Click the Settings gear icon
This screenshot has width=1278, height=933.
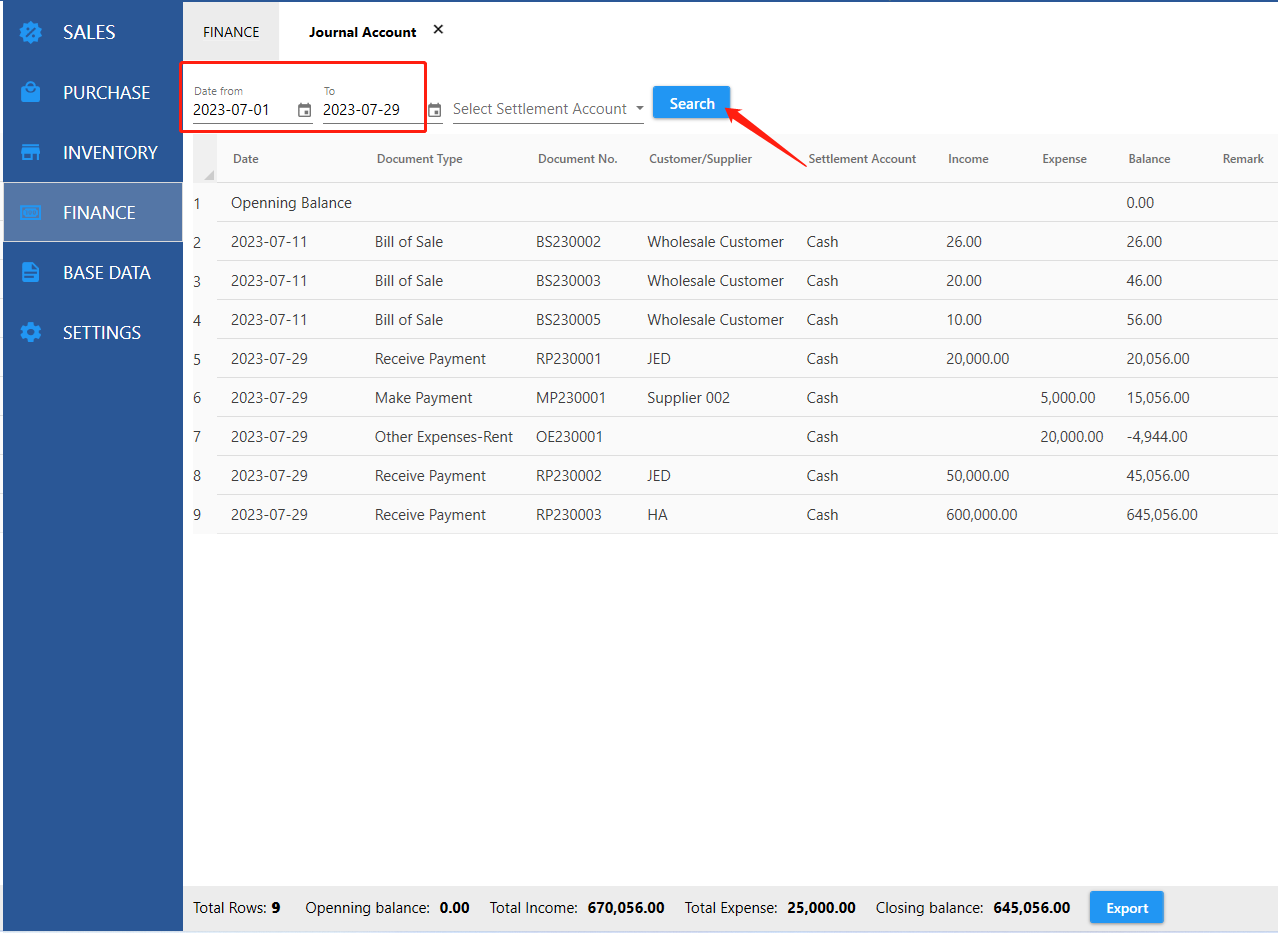coord(31,332)
